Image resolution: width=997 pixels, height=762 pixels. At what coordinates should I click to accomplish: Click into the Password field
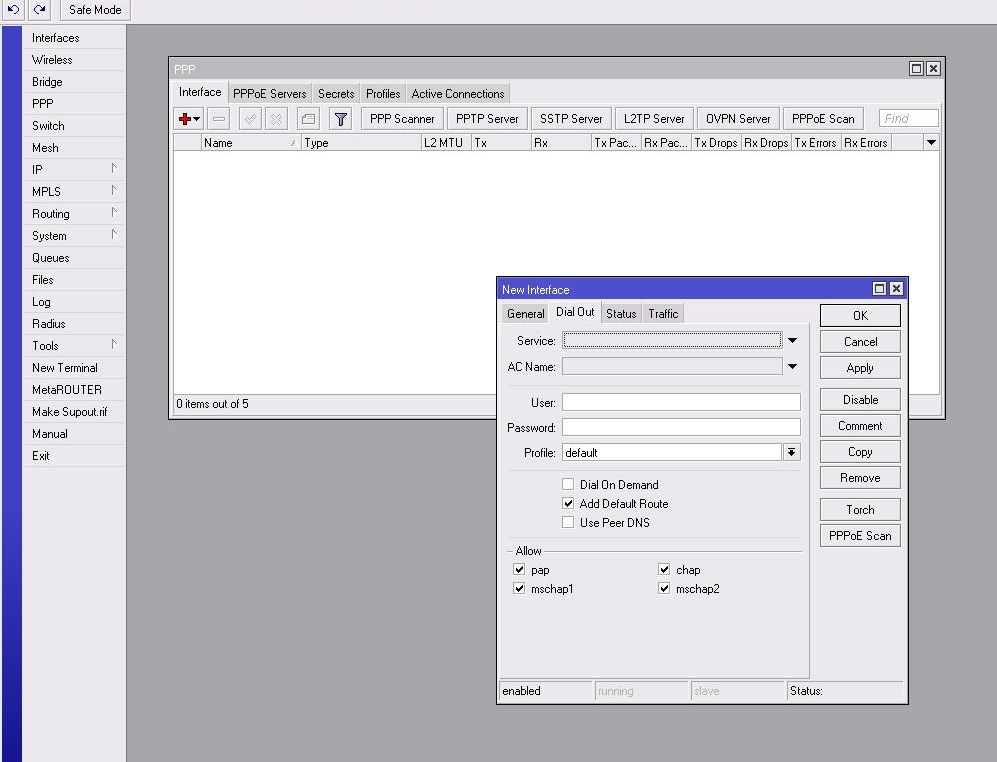[x=681, y=427]
